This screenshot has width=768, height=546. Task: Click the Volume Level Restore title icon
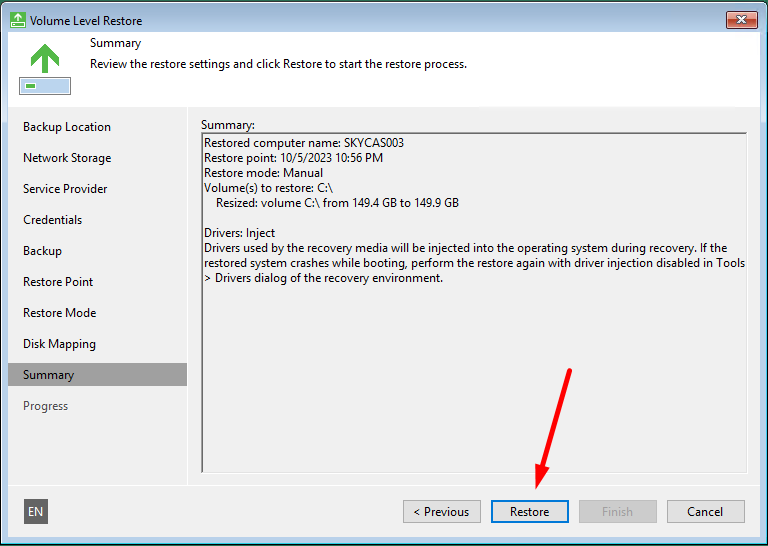pos(18,20)
